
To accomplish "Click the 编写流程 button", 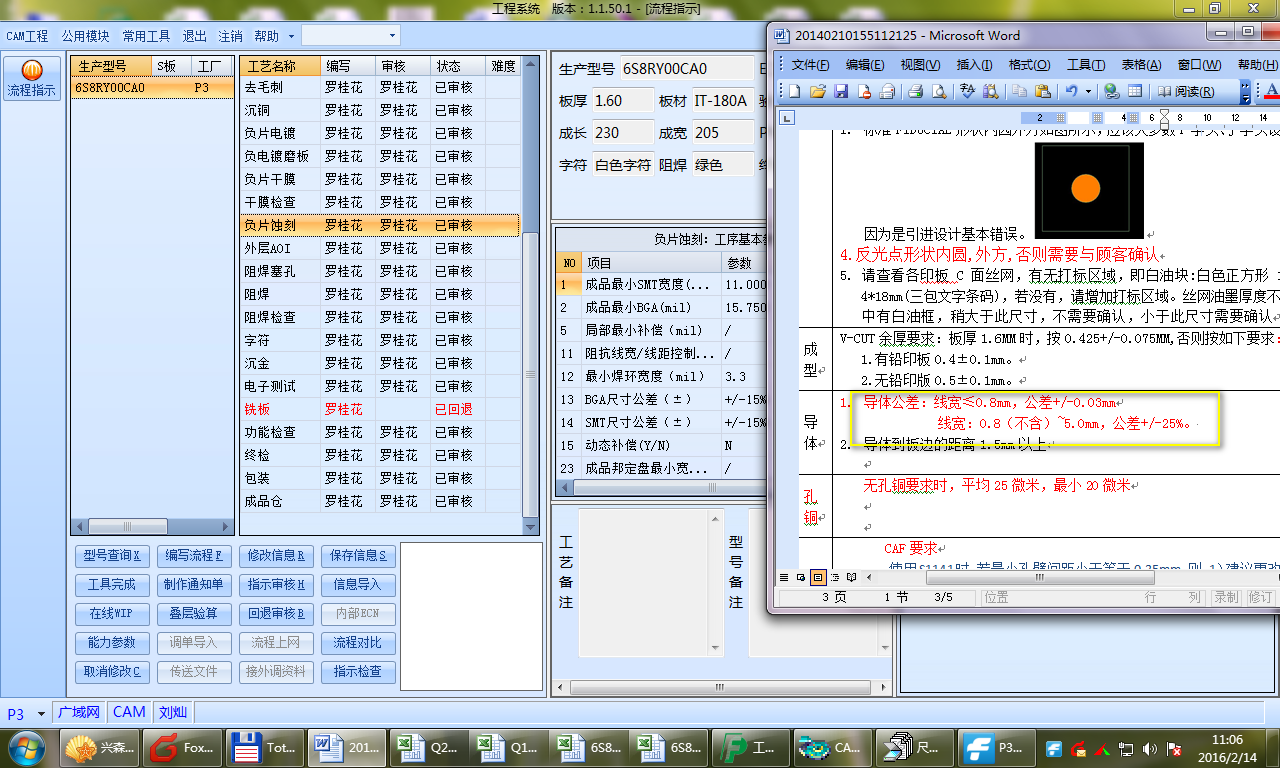I will pos(194,555).
